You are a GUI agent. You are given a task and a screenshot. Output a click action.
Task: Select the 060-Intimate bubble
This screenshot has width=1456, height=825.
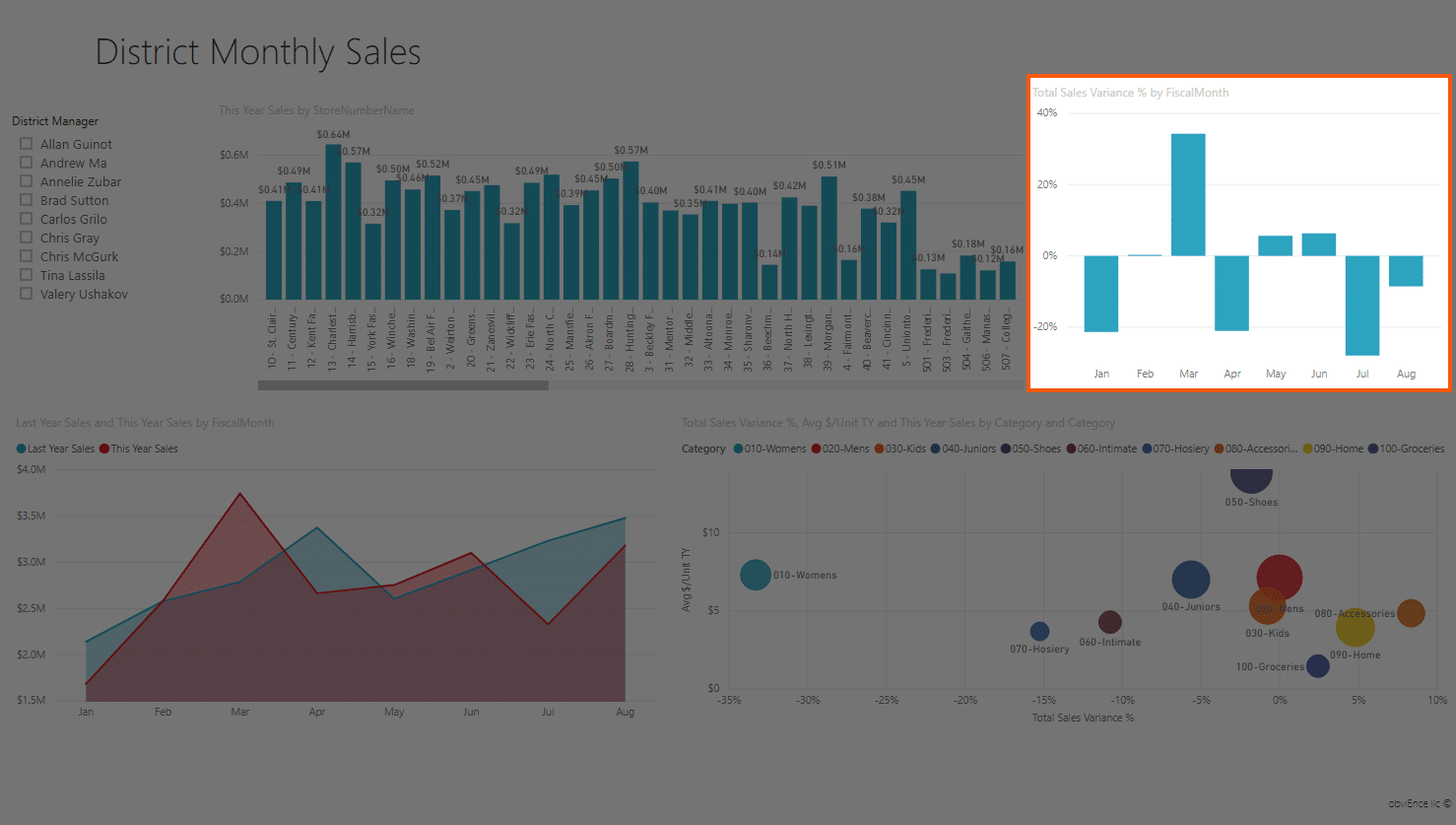pyautogui.click(x=1110, y=622)
